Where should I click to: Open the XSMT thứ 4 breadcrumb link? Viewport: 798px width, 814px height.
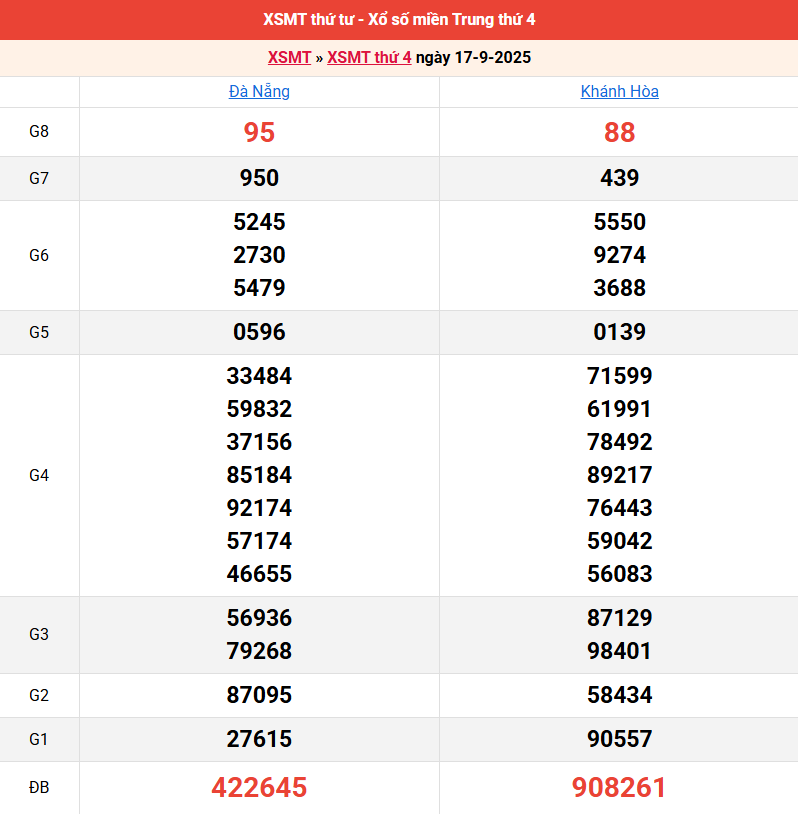369,58
